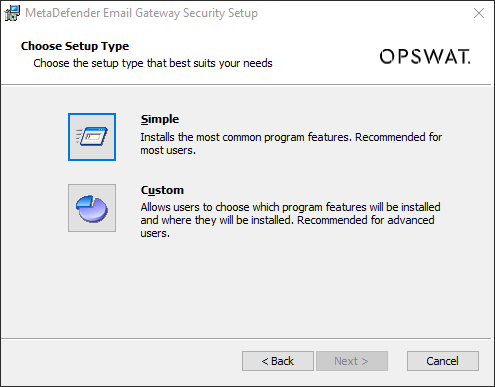Click the MetaDefender Email Gateway Security Setup title
The width and height of the screenshot is (495, 387).
click(141, 13)
